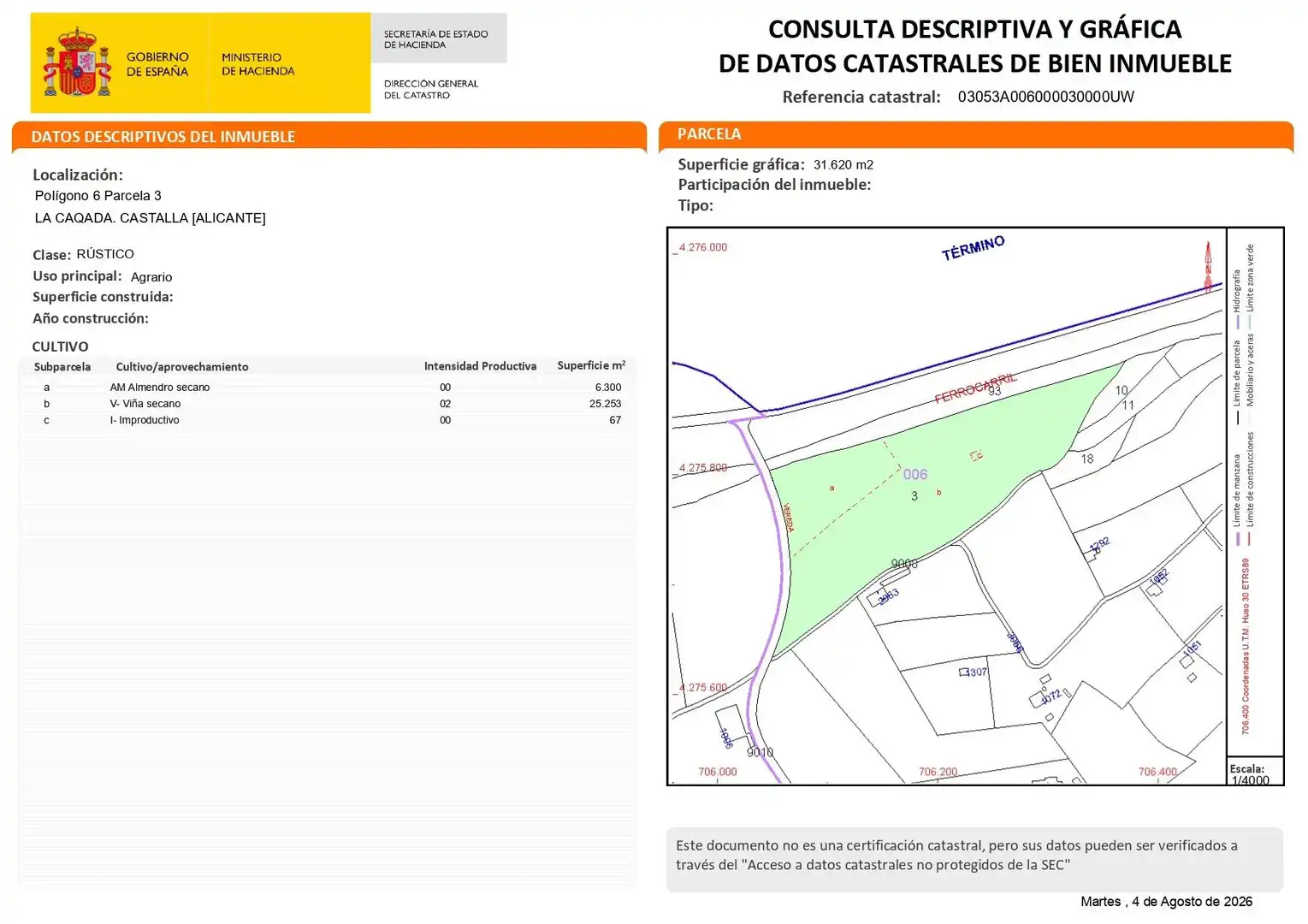Click the northing label "4.275.800"
This screenshot has height=924, width=1308.
703,468
